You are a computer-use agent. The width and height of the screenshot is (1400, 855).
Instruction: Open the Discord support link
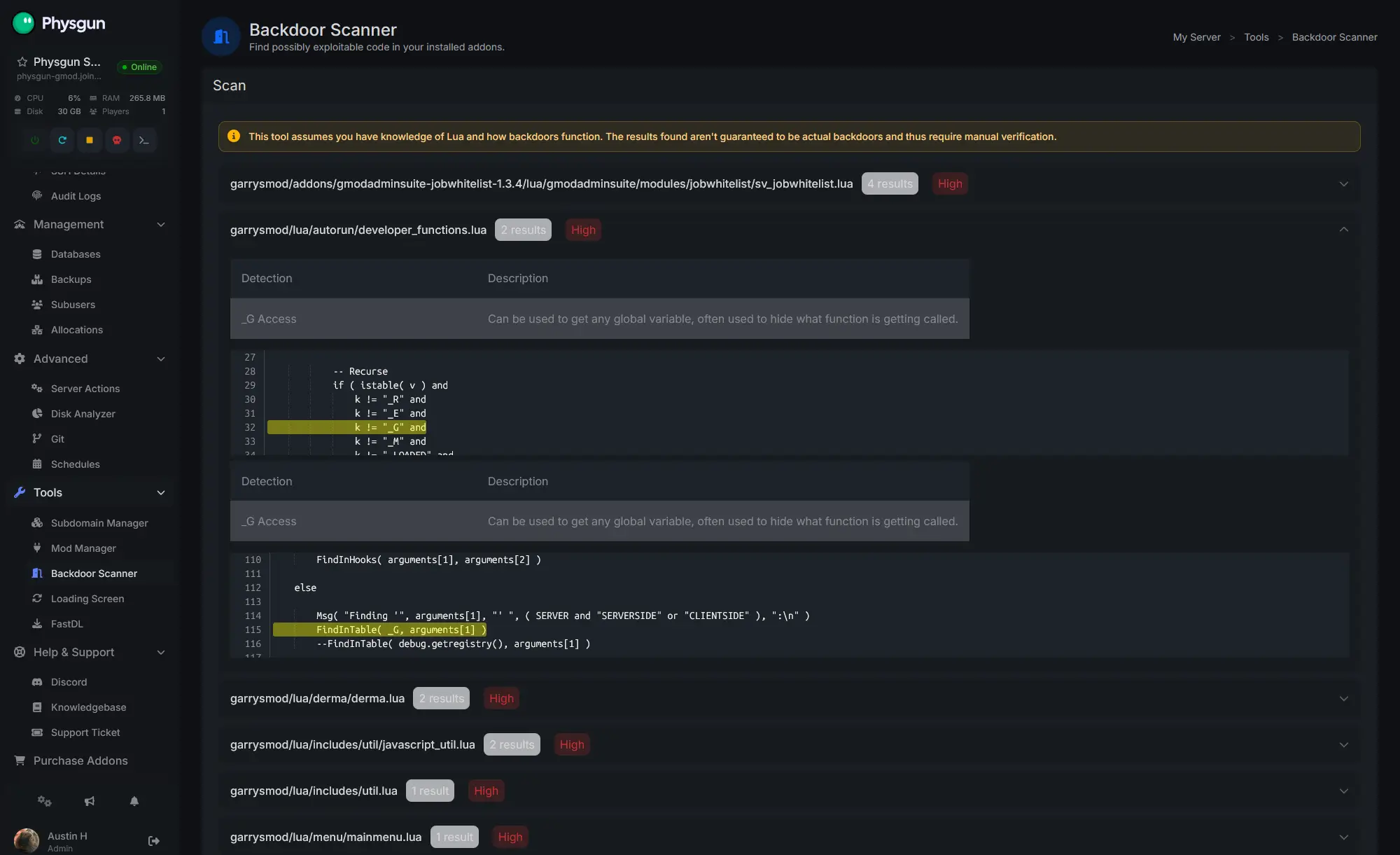coord(69,682)
